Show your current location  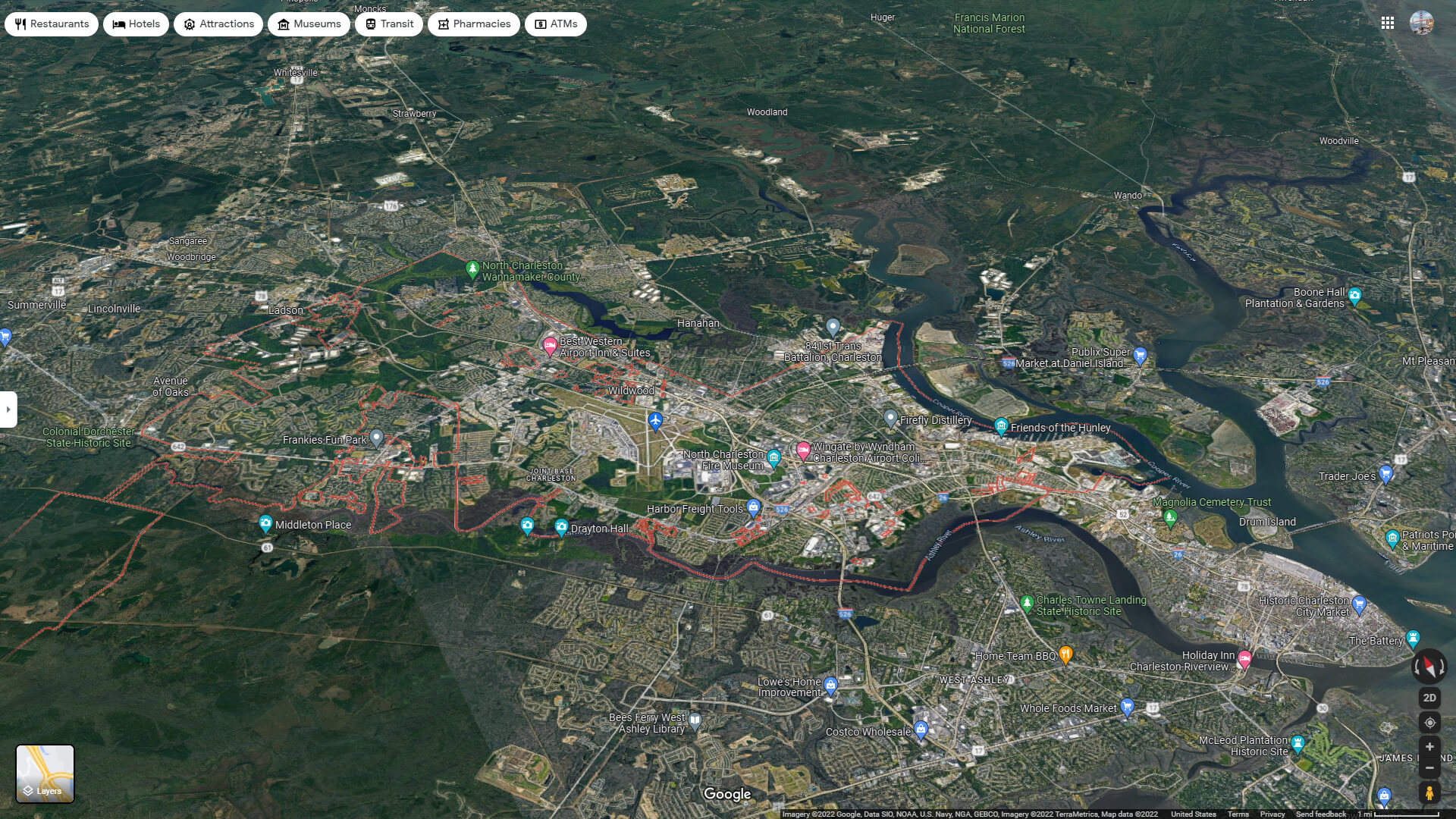point(1429,723)
